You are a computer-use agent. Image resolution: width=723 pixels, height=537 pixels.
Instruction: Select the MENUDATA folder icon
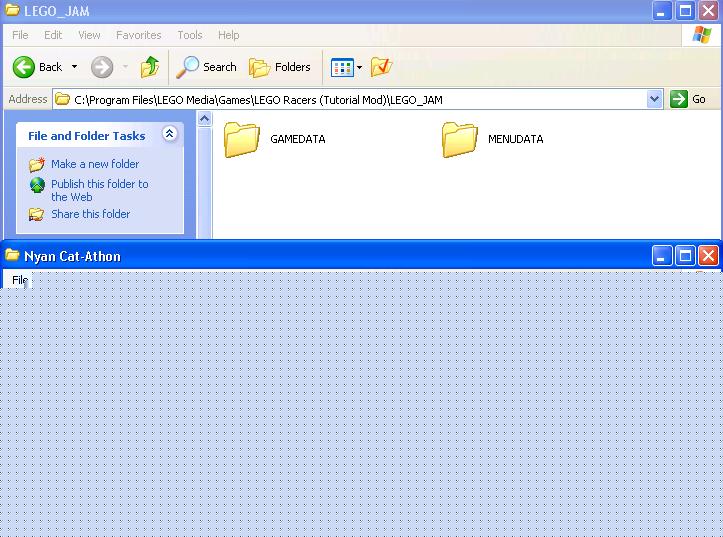point(459,139)
